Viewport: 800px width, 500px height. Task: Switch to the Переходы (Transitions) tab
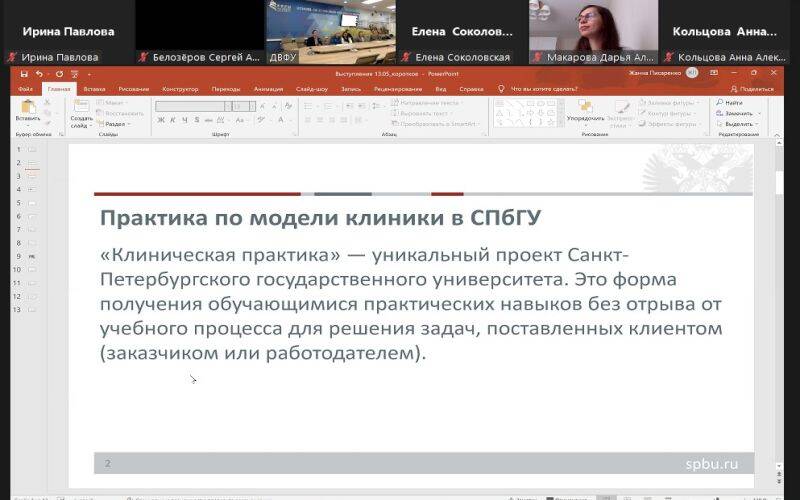226,89
